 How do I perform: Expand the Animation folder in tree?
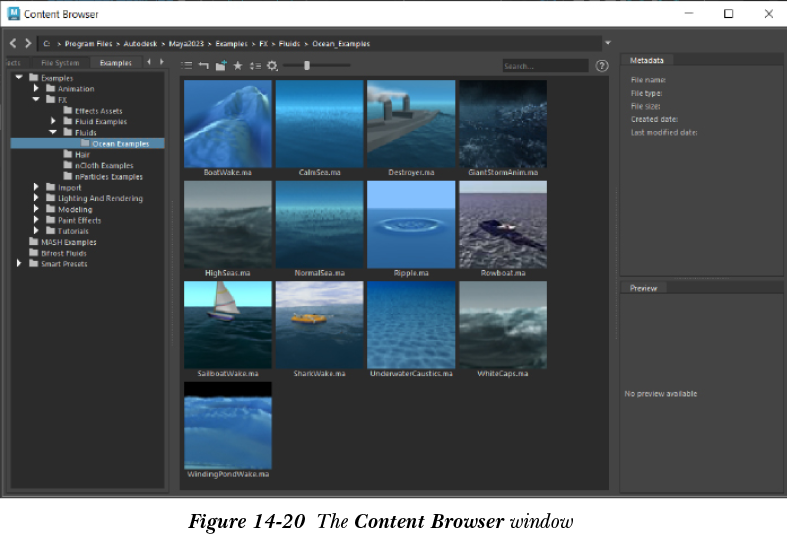tap(37, 89)
